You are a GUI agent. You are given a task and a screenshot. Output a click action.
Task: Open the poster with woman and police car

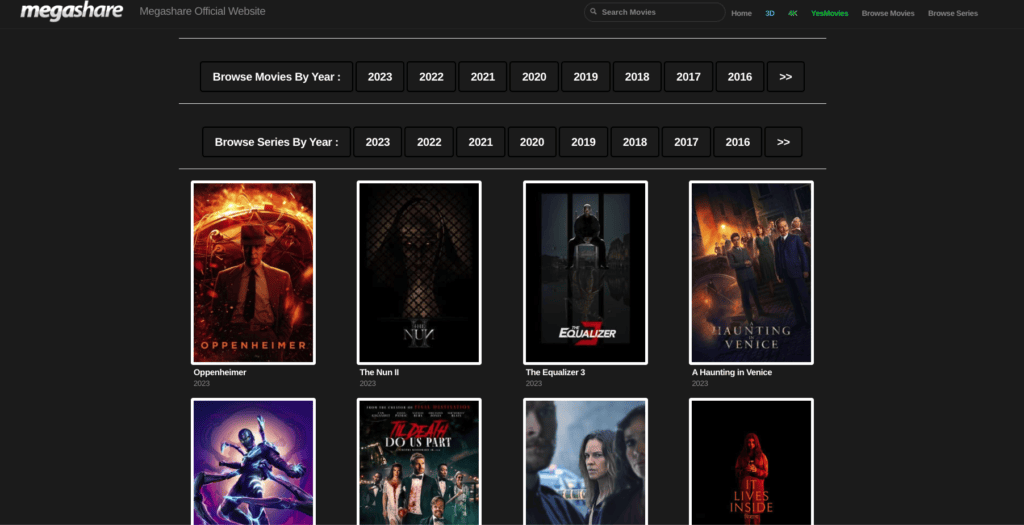tap(585, 461)
